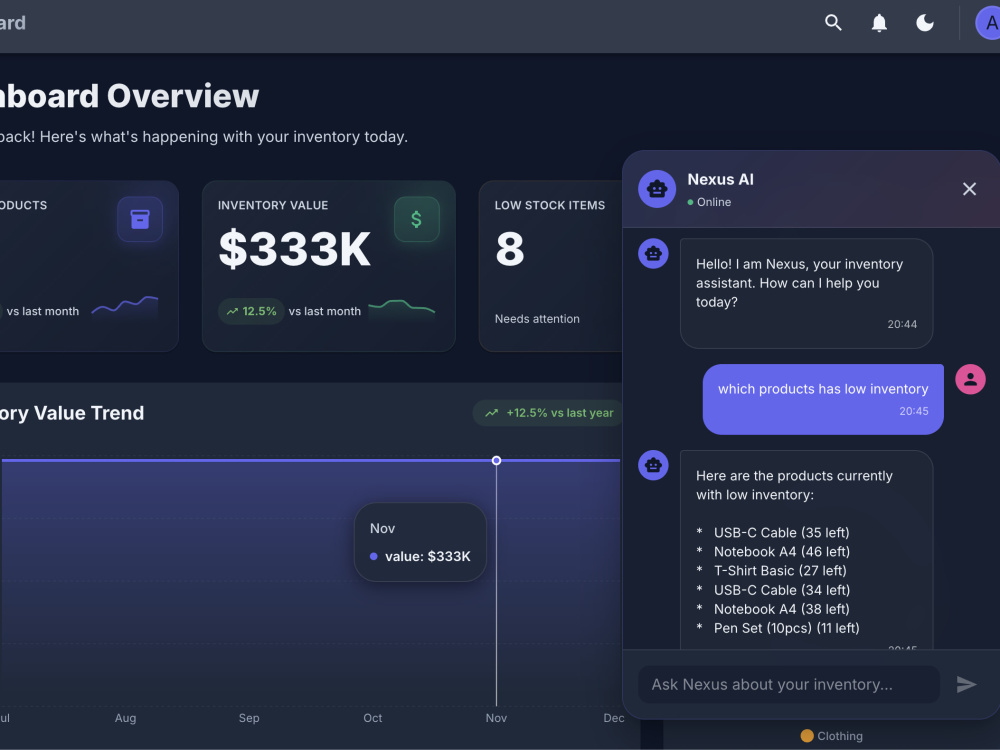The width and height of the screenshot is (1000, 750).
Task: Click the 'which products has low inventory' message
Action: [823, 399]
